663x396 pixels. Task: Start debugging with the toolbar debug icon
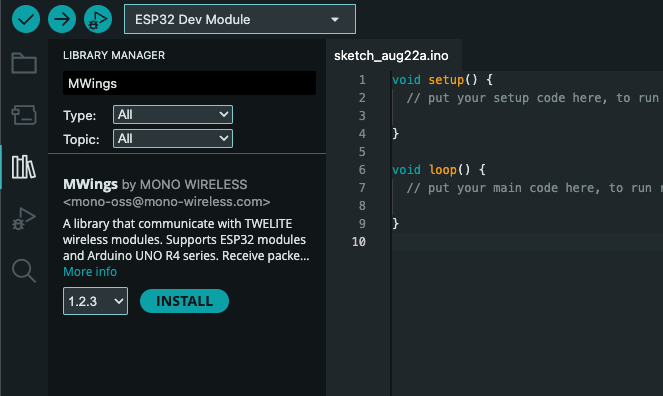pos(98,19)
